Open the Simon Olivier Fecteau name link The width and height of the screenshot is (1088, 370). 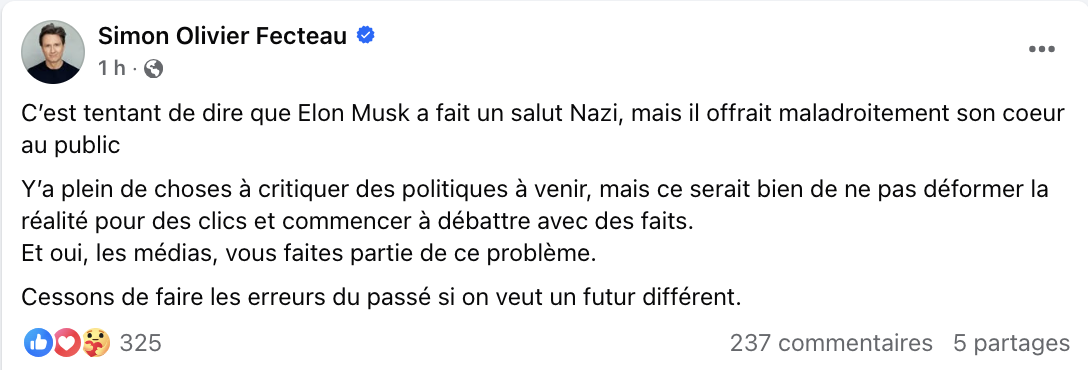tap(222, 35)
